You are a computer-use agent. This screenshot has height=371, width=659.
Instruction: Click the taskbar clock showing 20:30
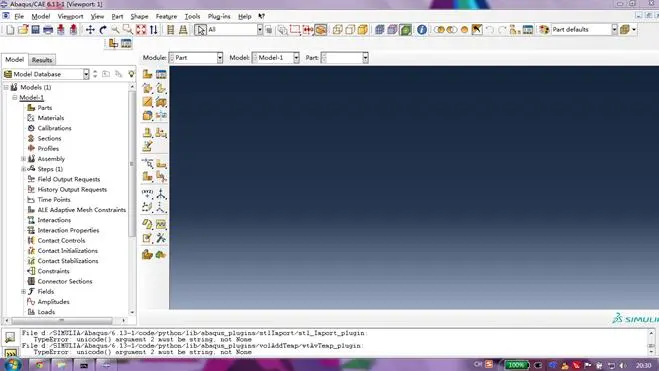click(643, 366)
